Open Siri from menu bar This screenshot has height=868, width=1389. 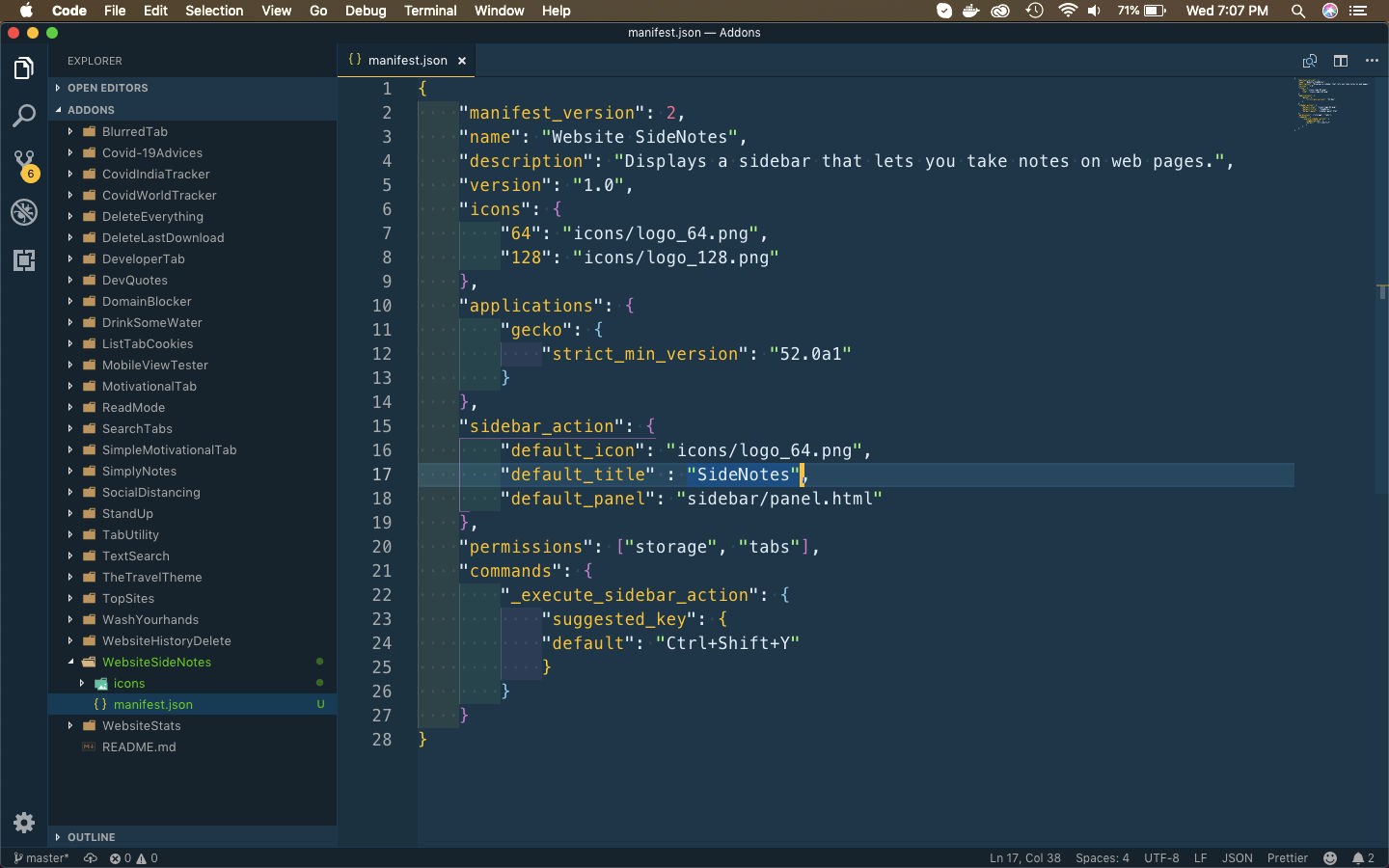1330,11
